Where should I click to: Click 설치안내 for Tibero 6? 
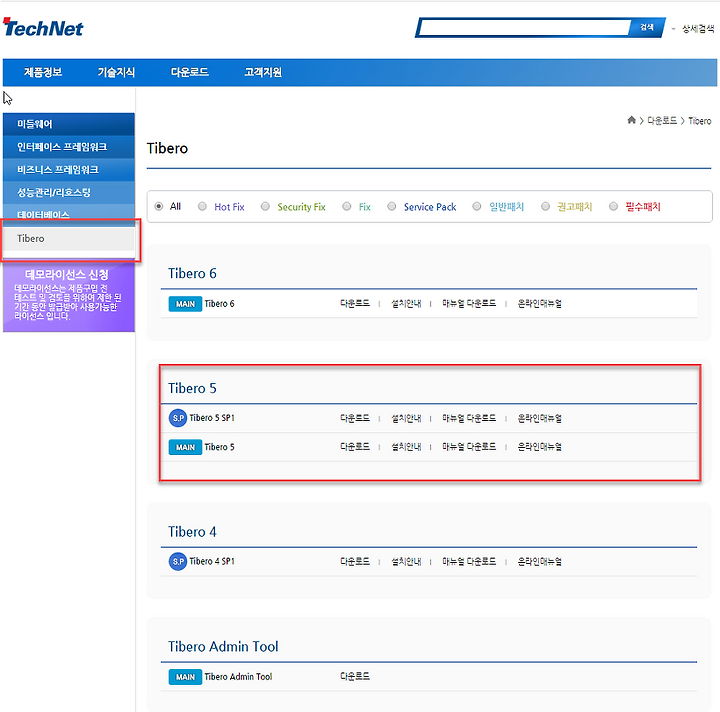406,303
